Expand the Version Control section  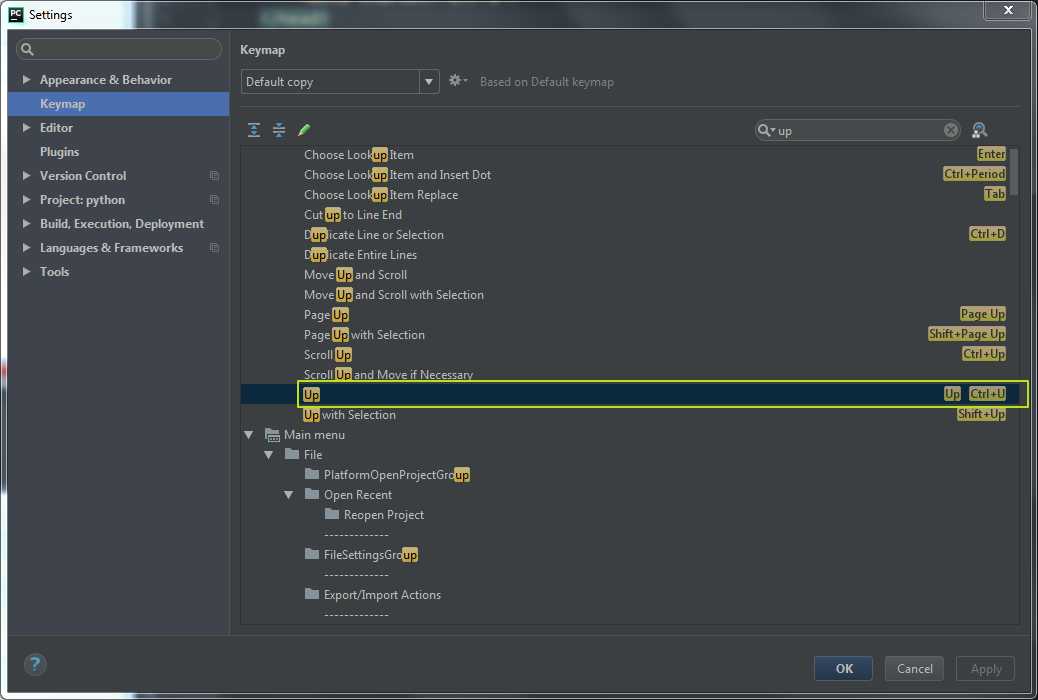[x=26, y=175]
